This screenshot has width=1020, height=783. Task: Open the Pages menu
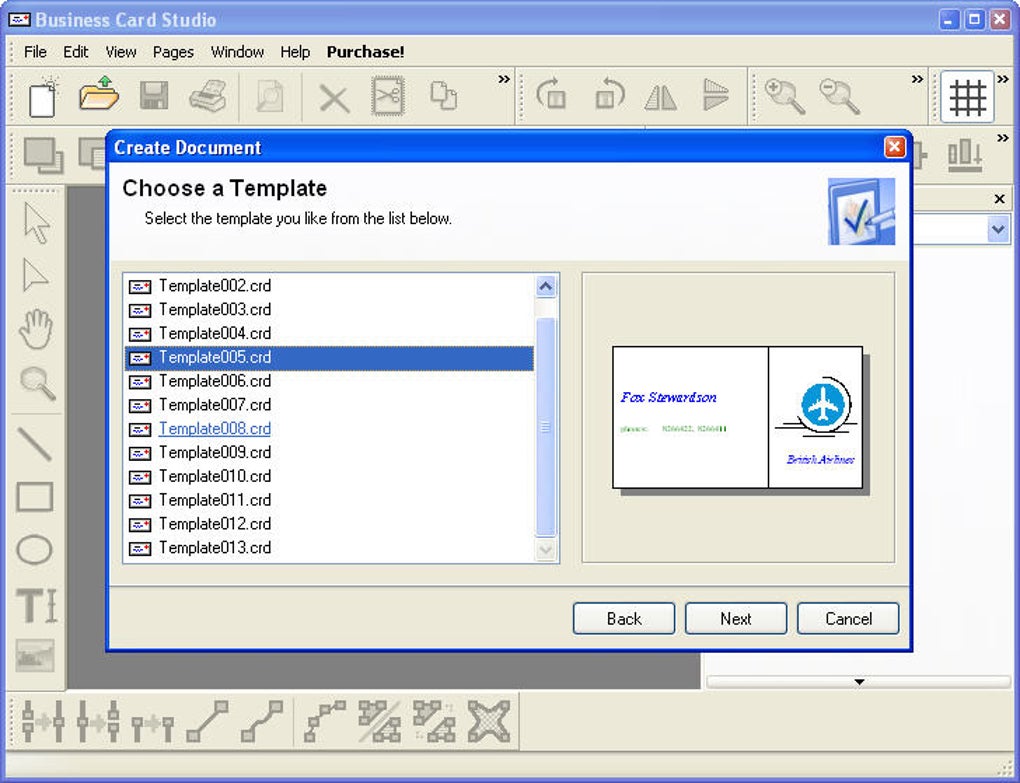(x=173, y=52)
